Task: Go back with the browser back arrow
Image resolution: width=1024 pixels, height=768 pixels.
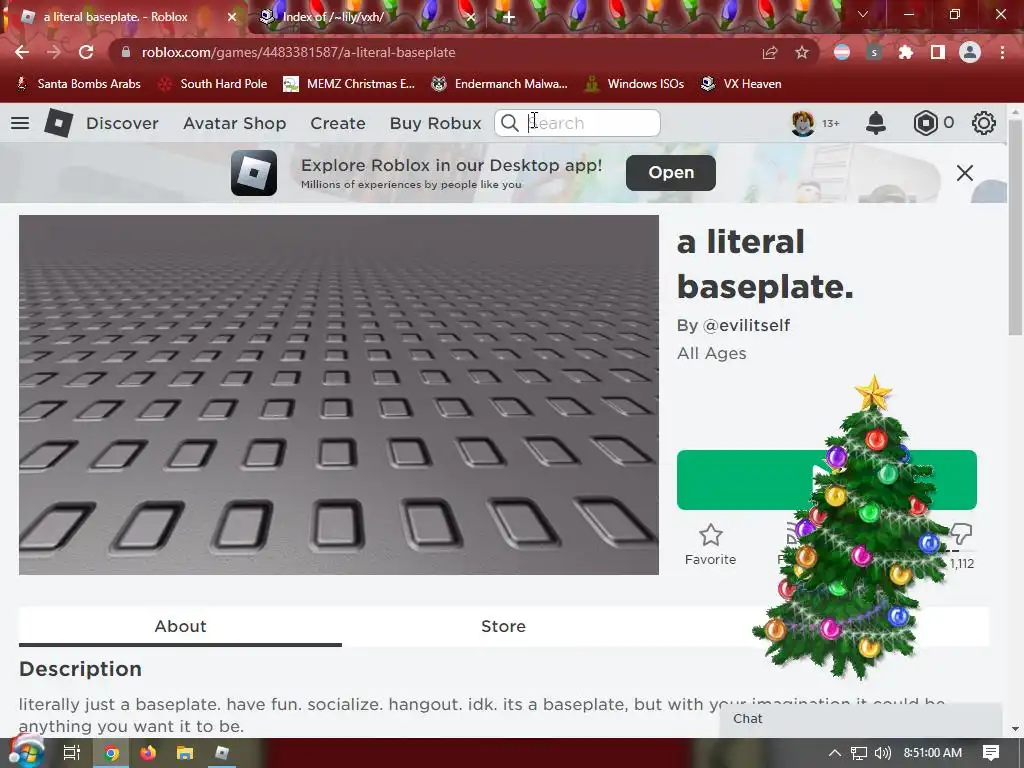Action: coord(22,52)
